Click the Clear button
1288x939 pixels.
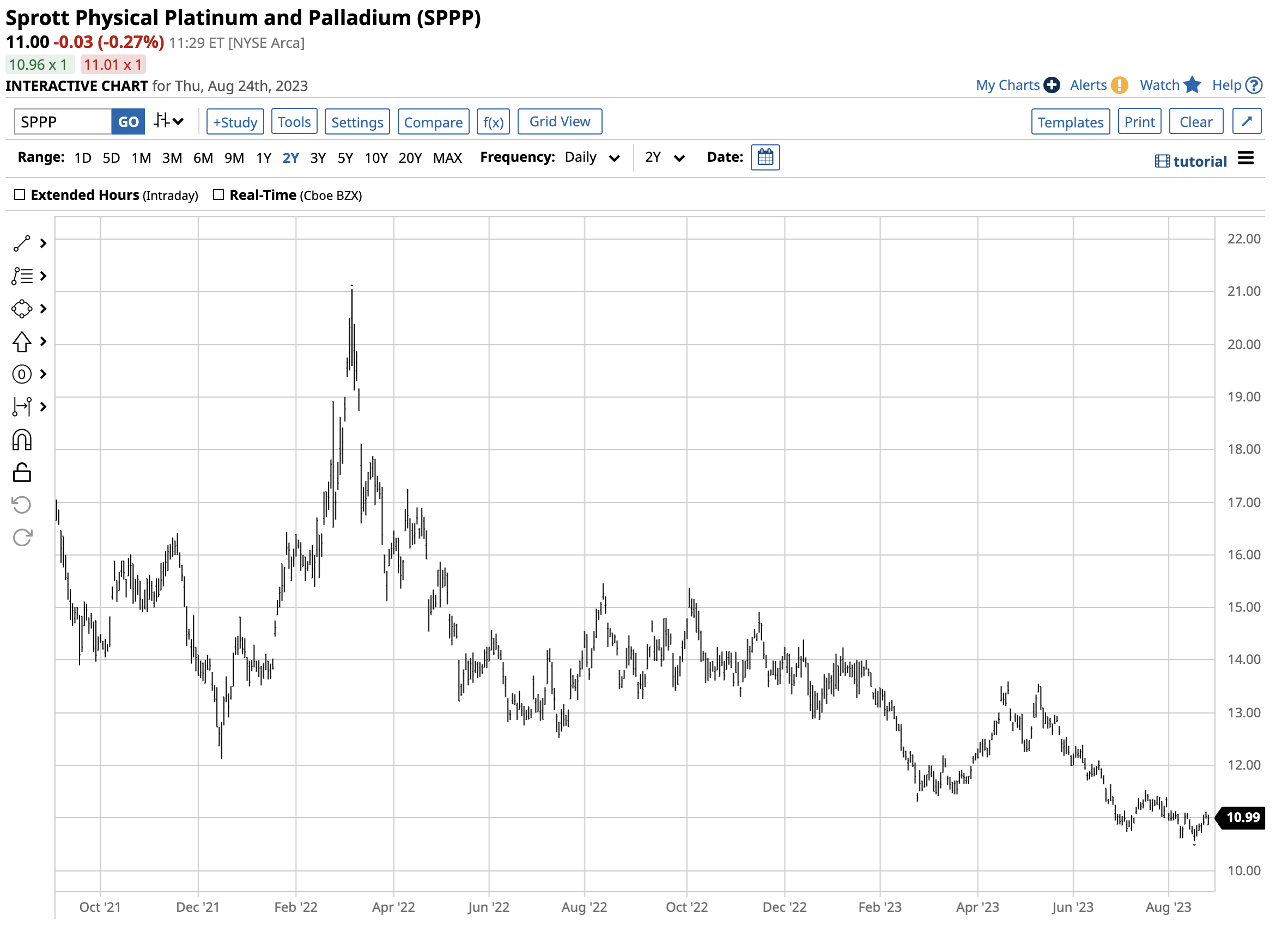pyautogui.click(x=1197, y=121)
